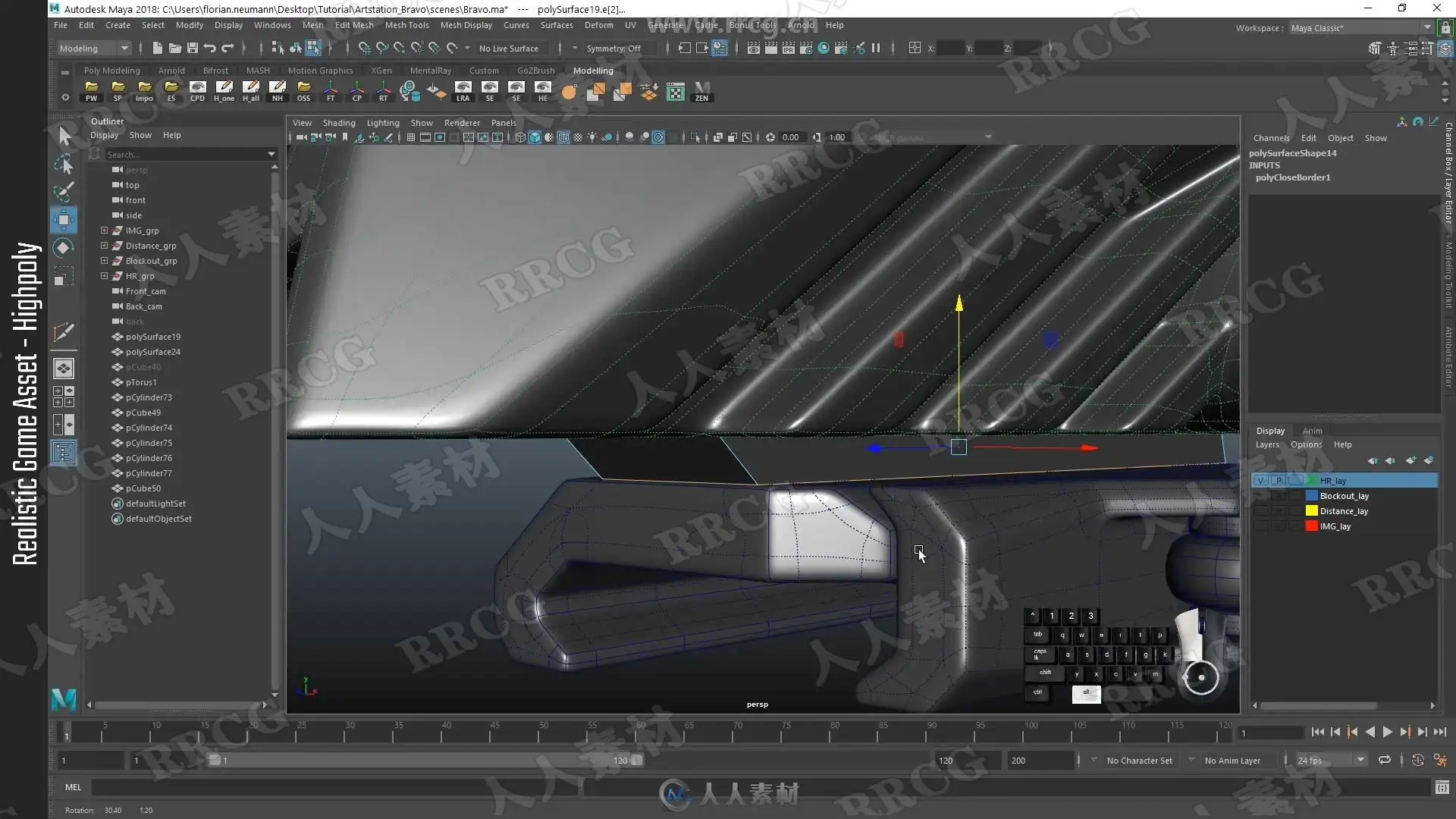Open Layers menu in layer editor
This screenshot has width=1456, height=819.
click(x=1267, y=444)
